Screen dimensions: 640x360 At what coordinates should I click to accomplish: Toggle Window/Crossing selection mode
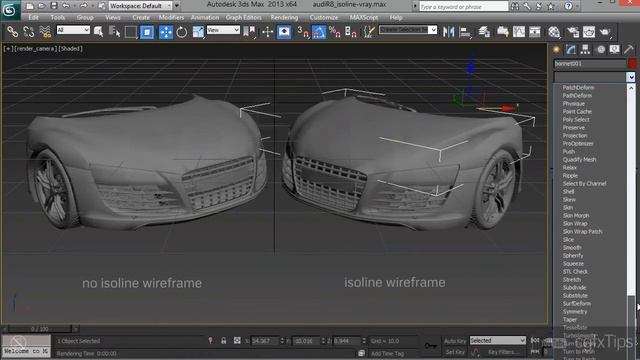pos(147,31)
